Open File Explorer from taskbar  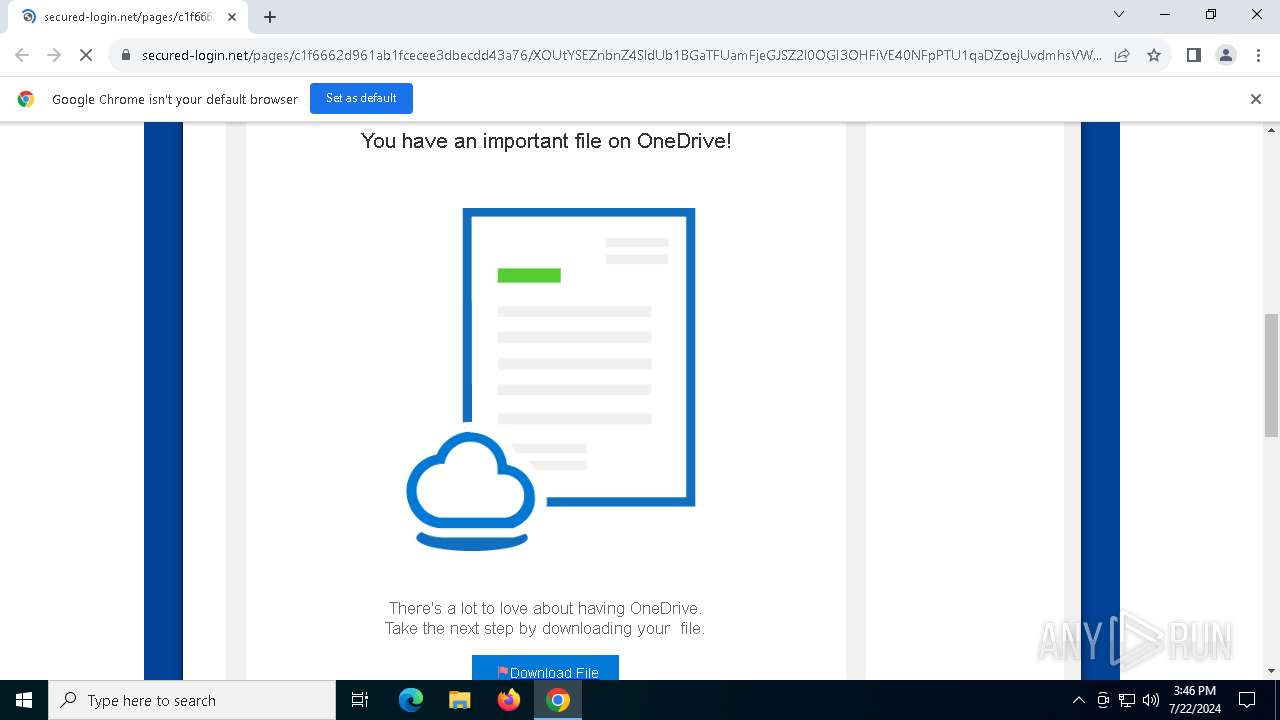tap(460, 700)
